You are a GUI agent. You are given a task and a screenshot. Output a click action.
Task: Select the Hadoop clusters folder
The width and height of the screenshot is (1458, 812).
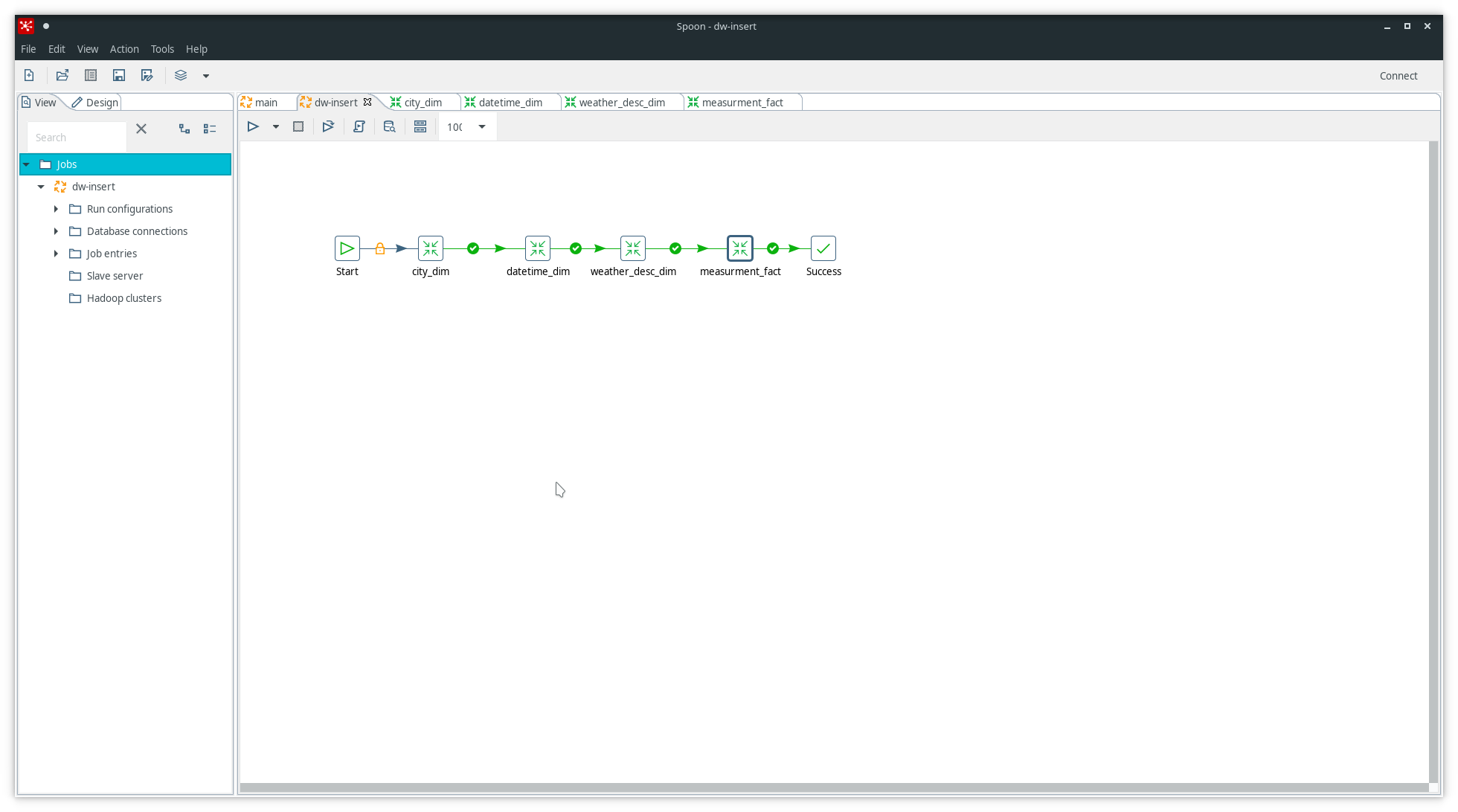123,298
